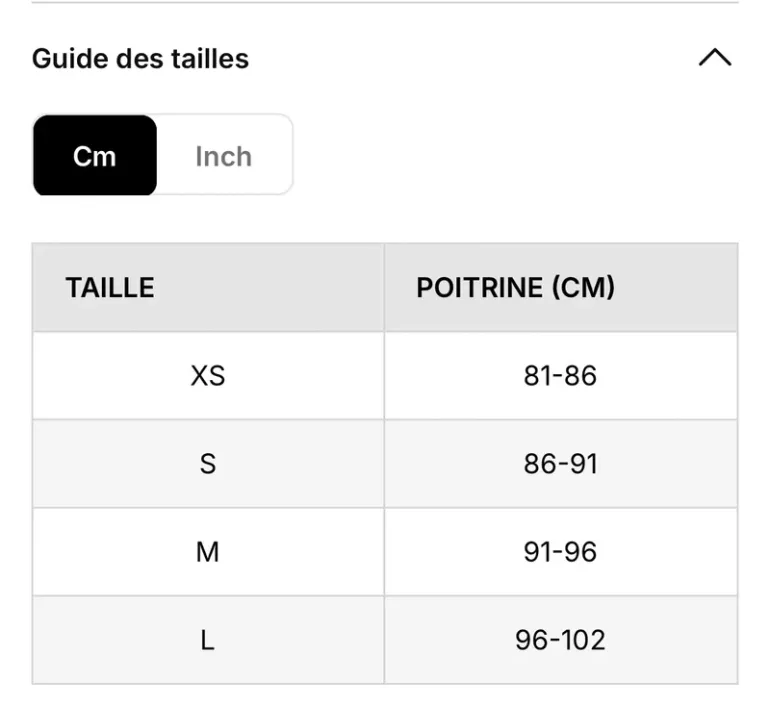The height and width of the screenshot is (706, 770).
Task: Click the Cm/Inch unit switch container
Action: 163,155
